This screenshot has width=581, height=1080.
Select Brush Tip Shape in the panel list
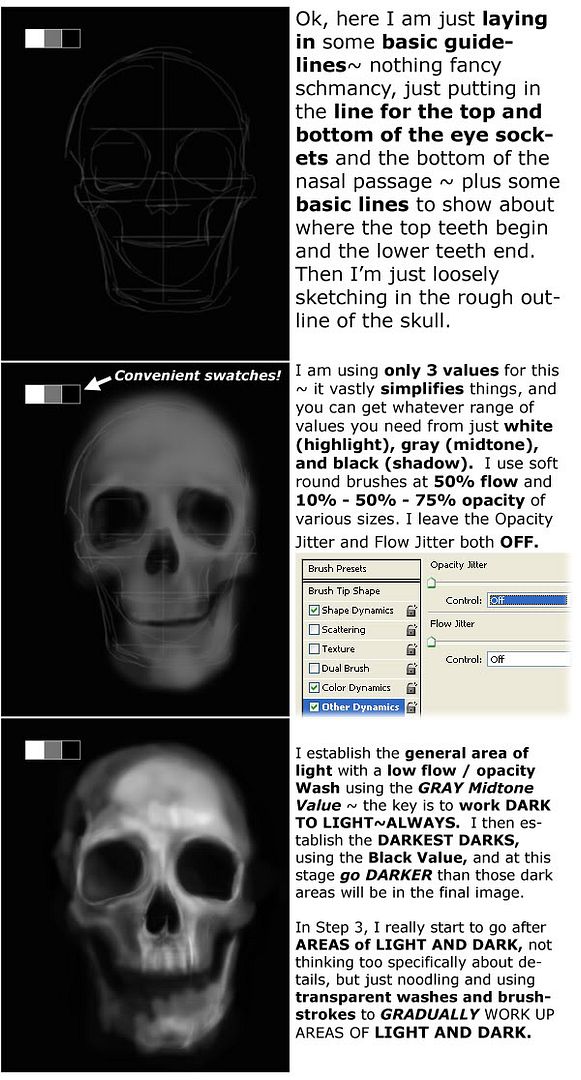pyautogui.click(x=361, y=590)
